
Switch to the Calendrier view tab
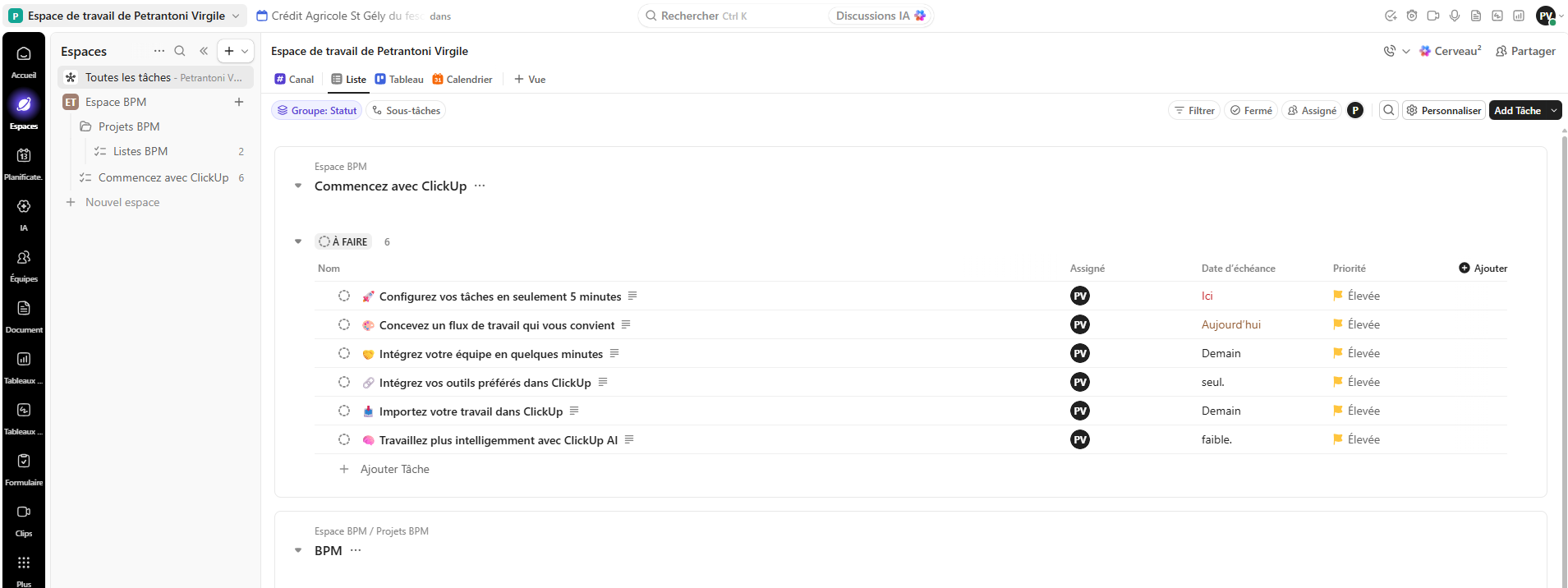pyautogui.click(x=462, y=79)
